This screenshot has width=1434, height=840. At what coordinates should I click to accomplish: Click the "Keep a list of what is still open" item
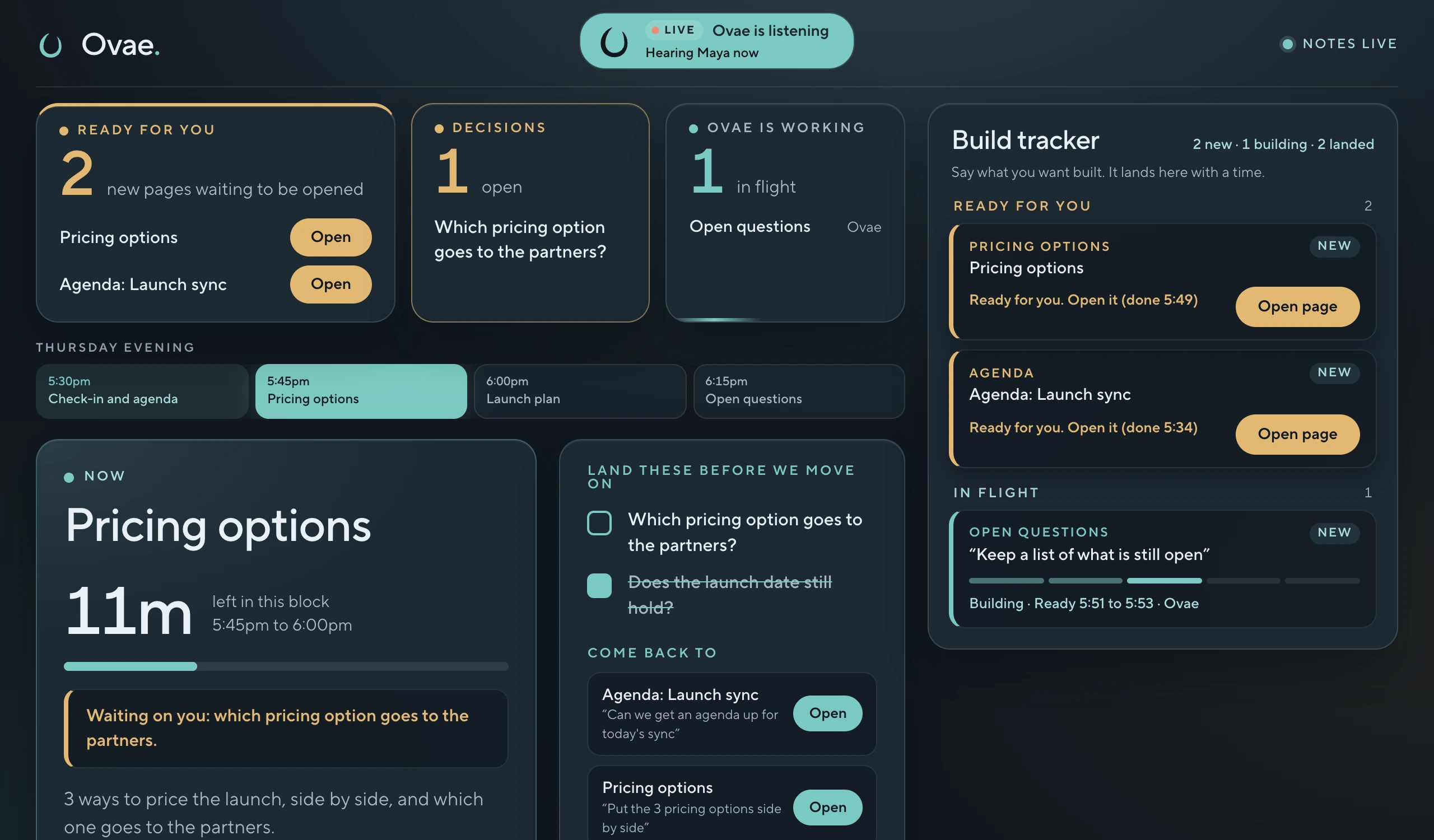click(1089, 554)
